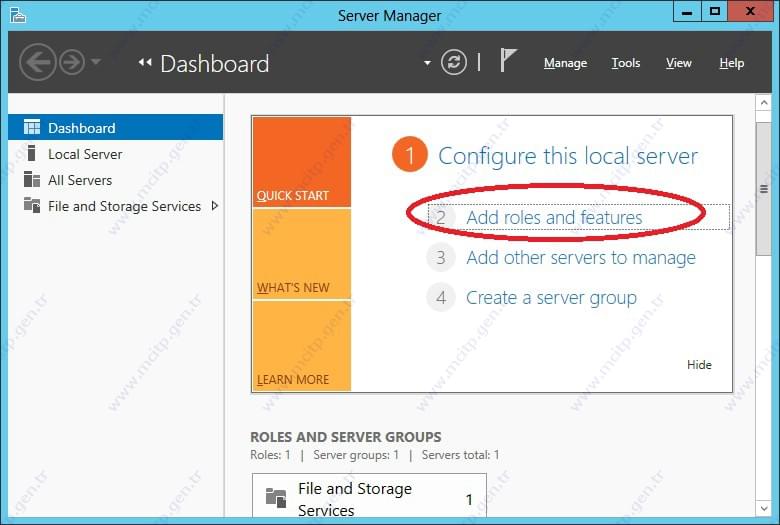The image size is (780, 525).
Task: Refresh the dashboard with the refresh icon
Action: [454, 62]
